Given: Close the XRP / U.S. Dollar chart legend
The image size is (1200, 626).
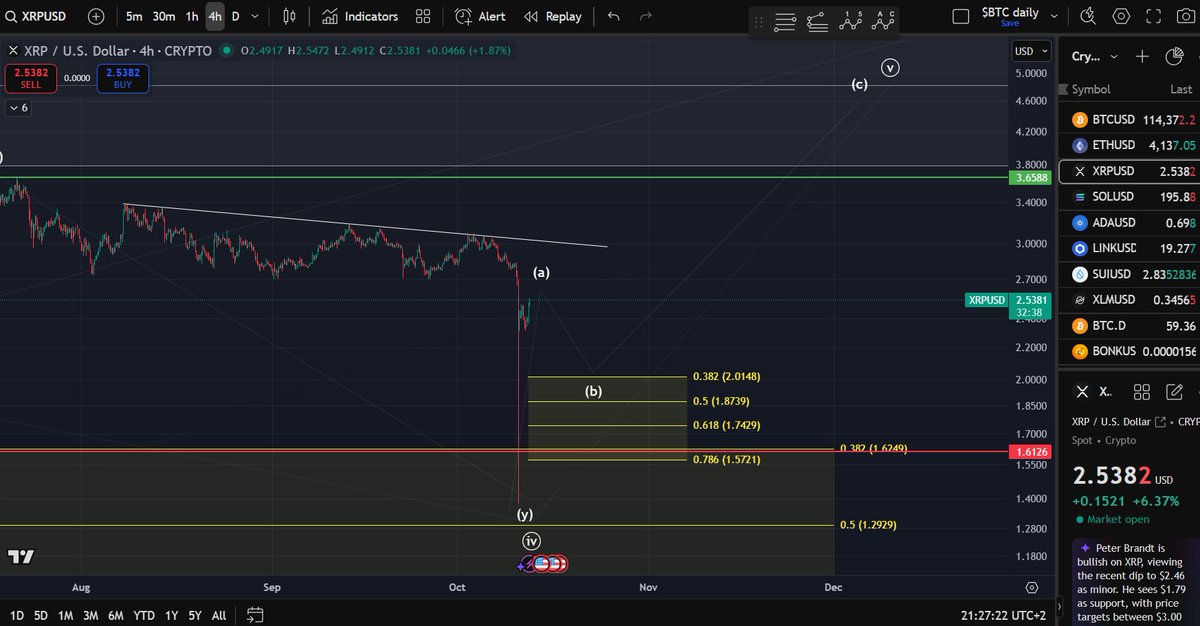Looking at the screenshot, I should point(13,50).
